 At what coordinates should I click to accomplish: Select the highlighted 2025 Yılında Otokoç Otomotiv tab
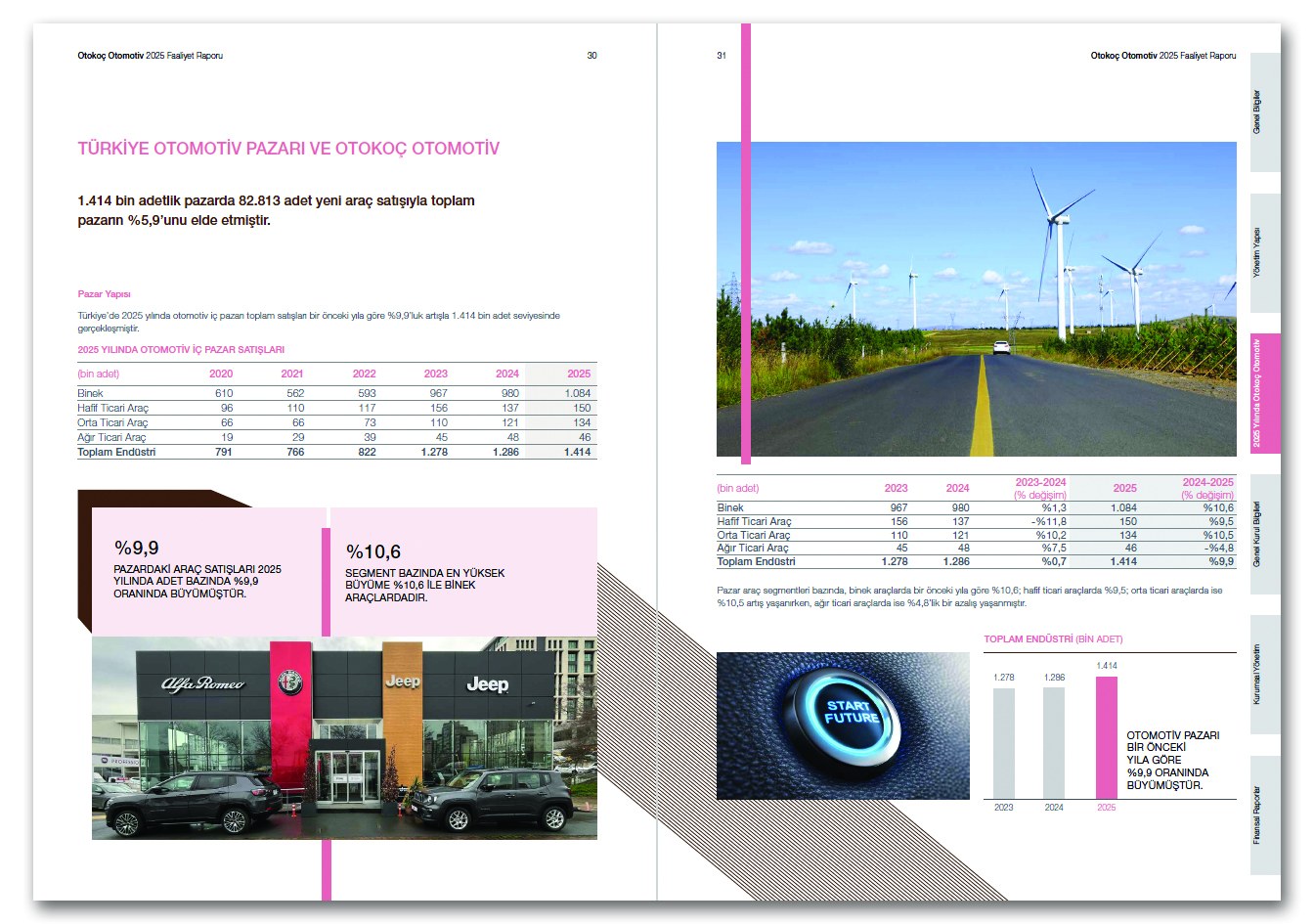coord(1265,393)
